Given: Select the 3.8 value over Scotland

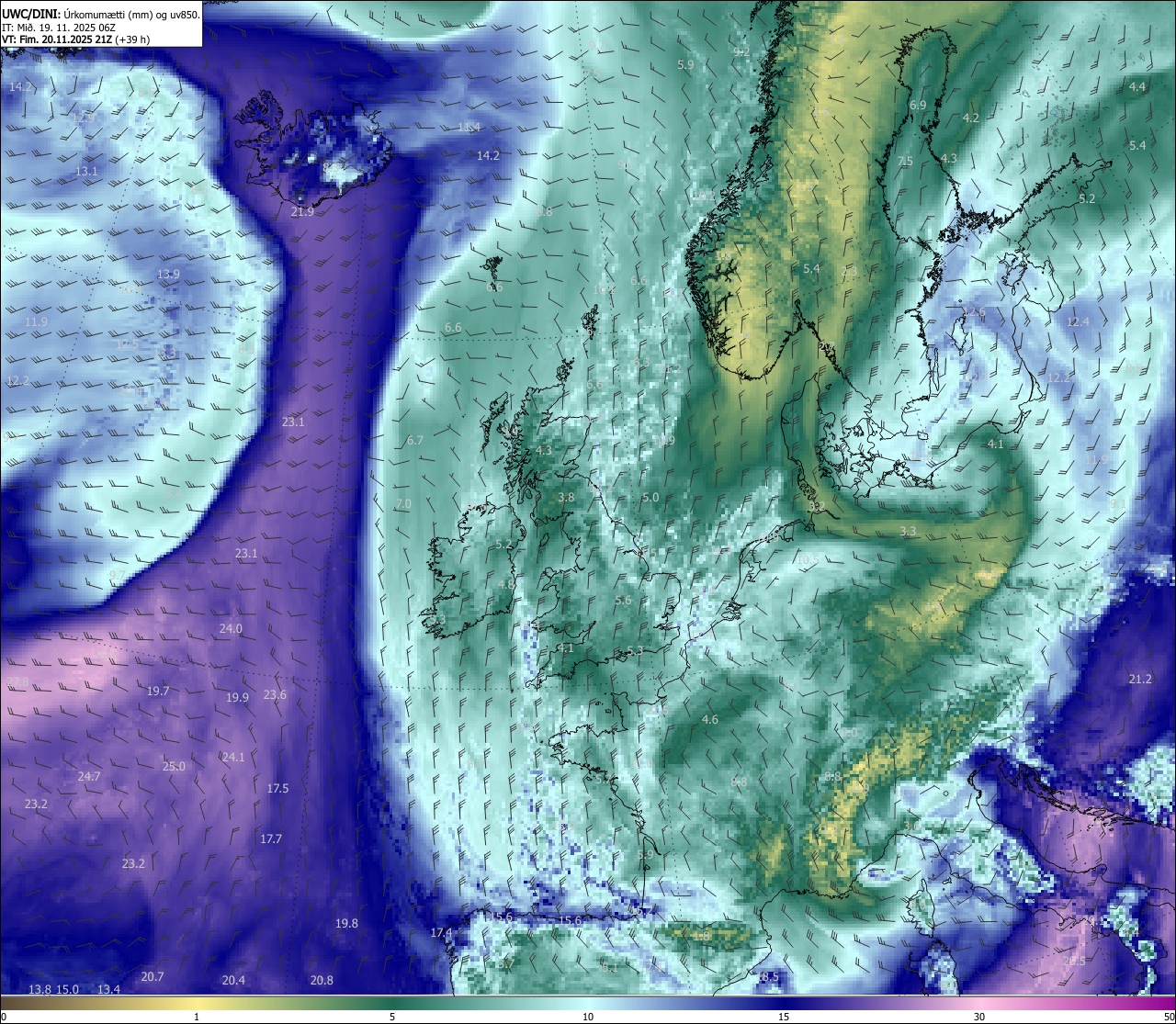Looking at the screenshot, I should coord(566,497).
